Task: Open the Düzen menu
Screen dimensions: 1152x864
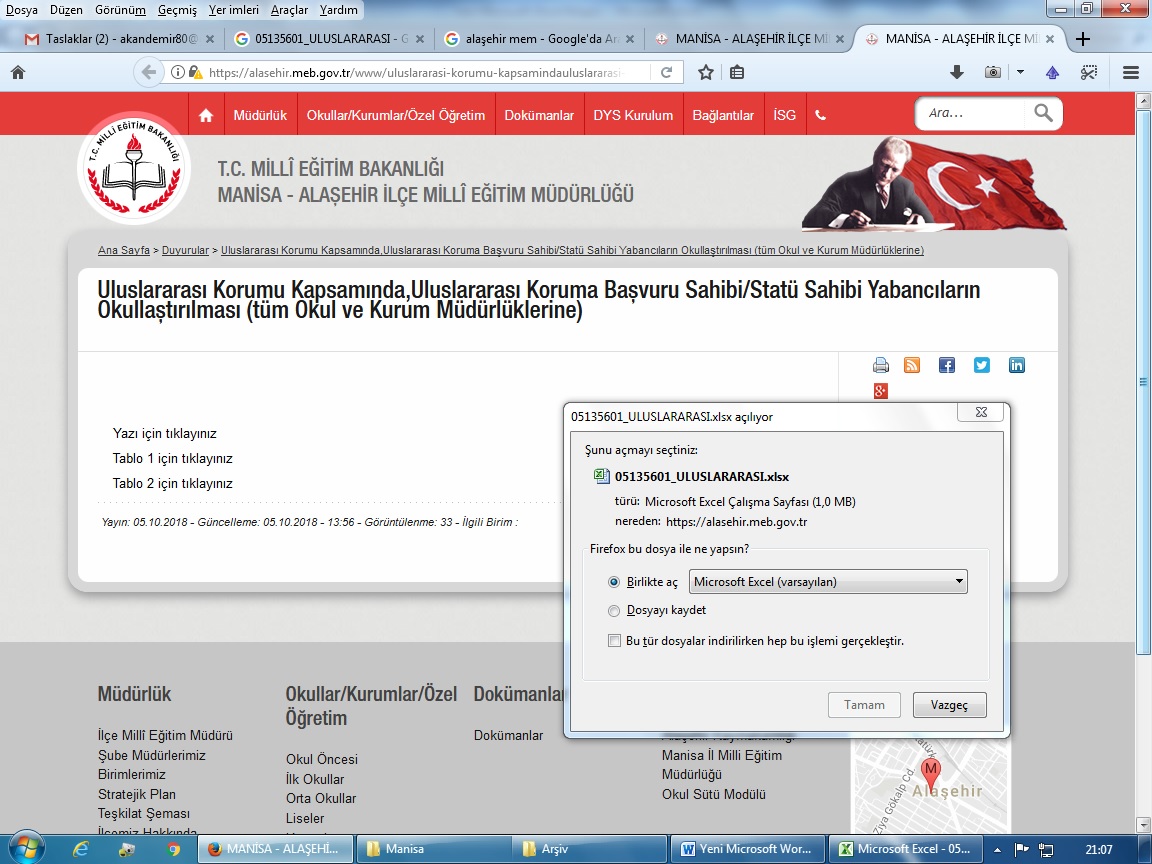Action: pyautogui.click(x=66, y=10)
